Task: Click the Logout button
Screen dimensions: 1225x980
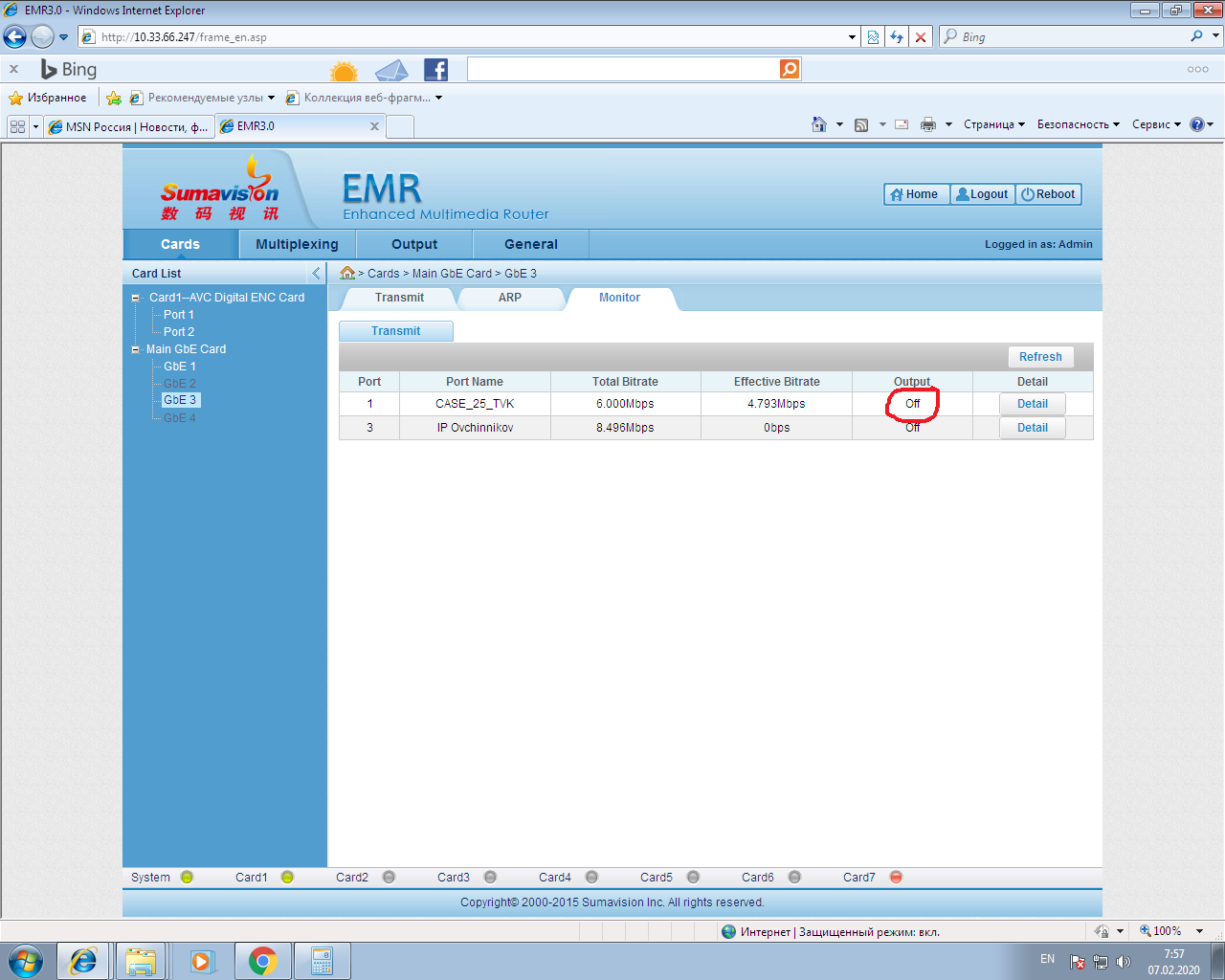Action: (983, 194)
